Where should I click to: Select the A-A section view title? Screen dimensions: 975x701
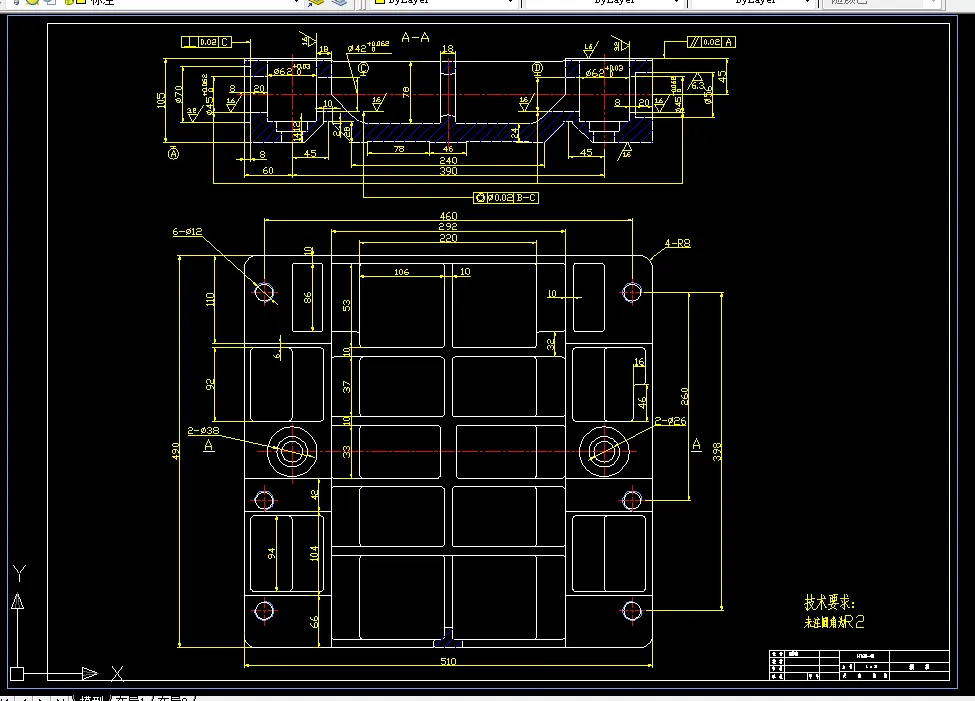pyautogui.click(x=415, y=37)
